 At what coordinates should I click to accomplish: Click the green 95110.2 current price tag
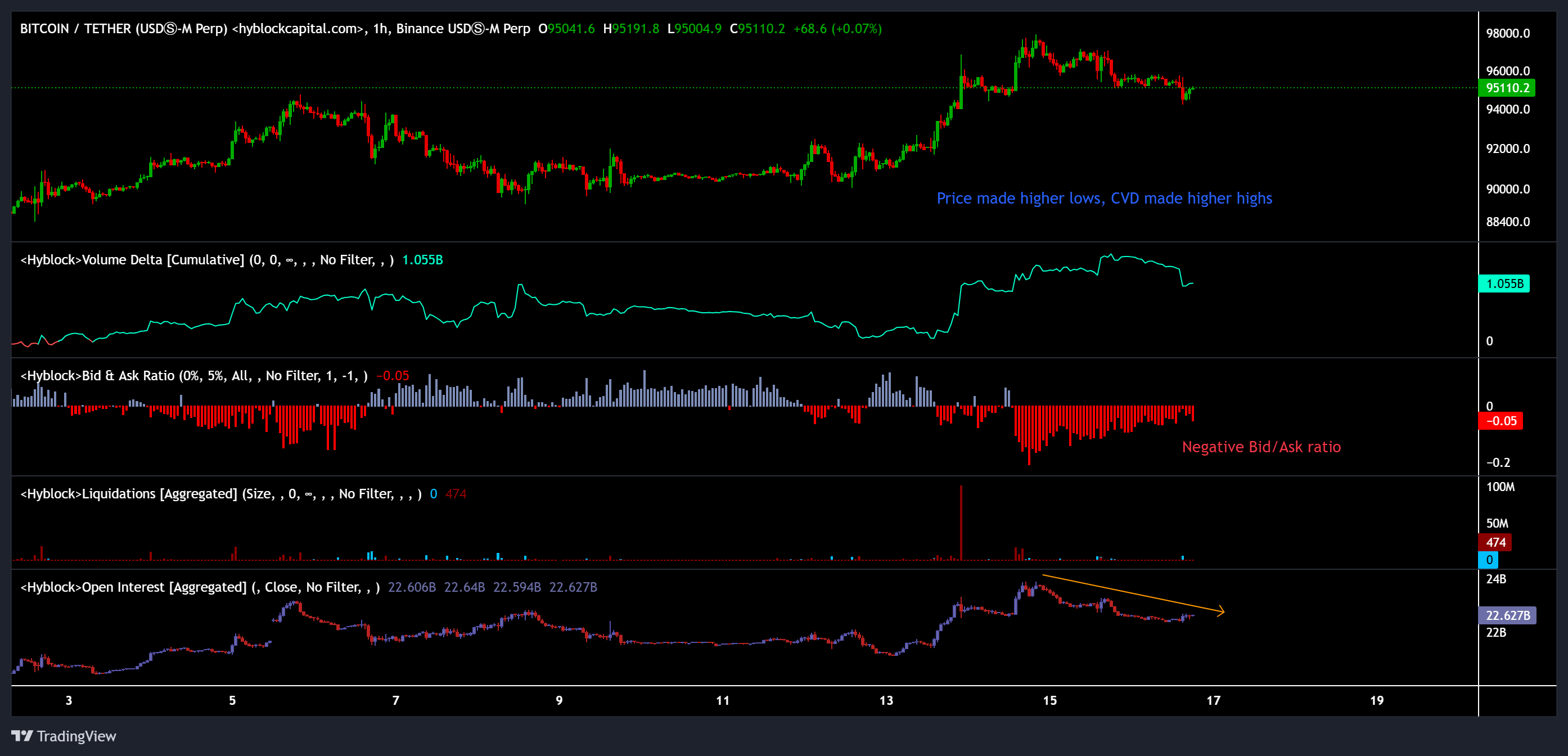1507,88
